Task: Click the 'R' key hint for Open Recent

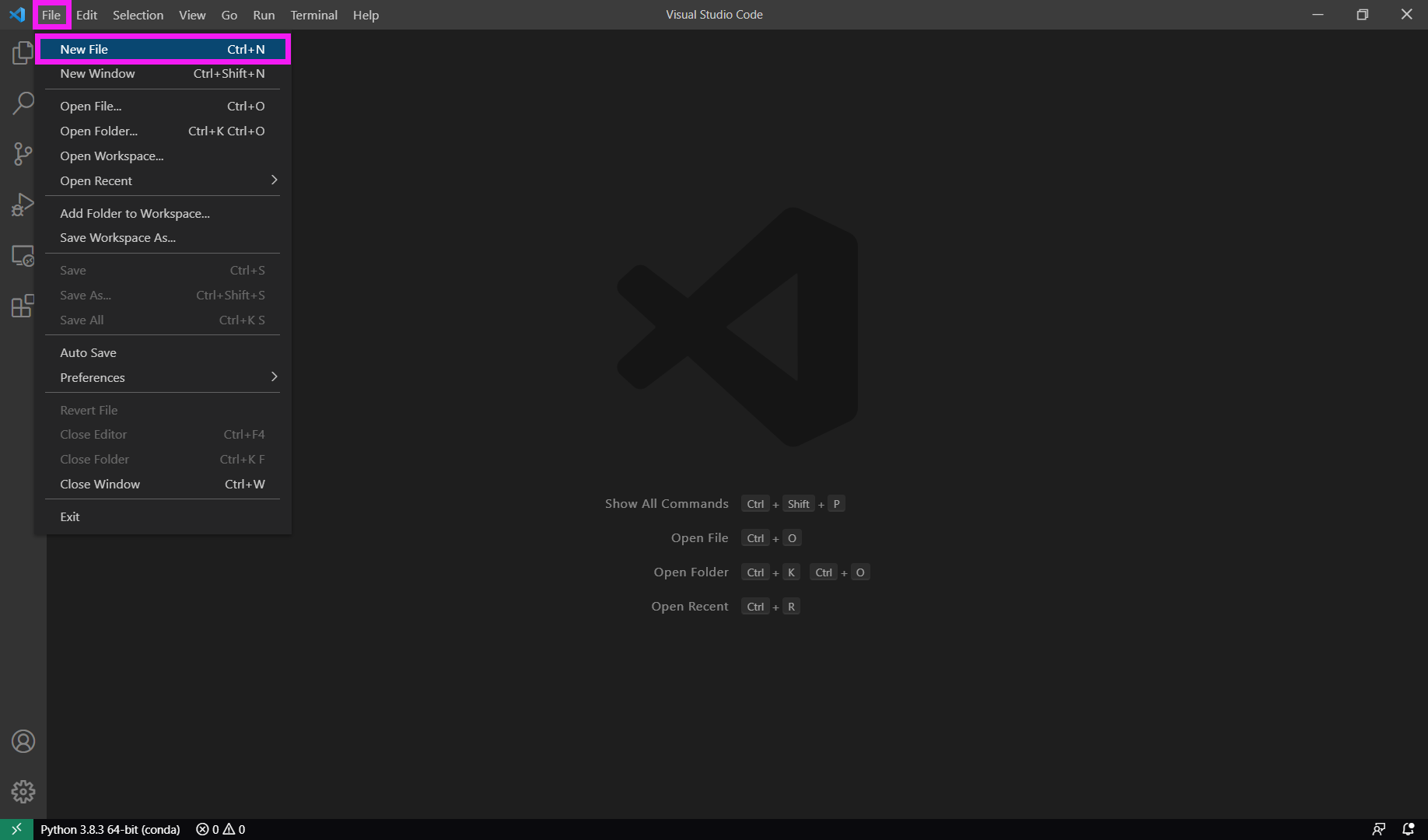Action: tap(791, 607)
